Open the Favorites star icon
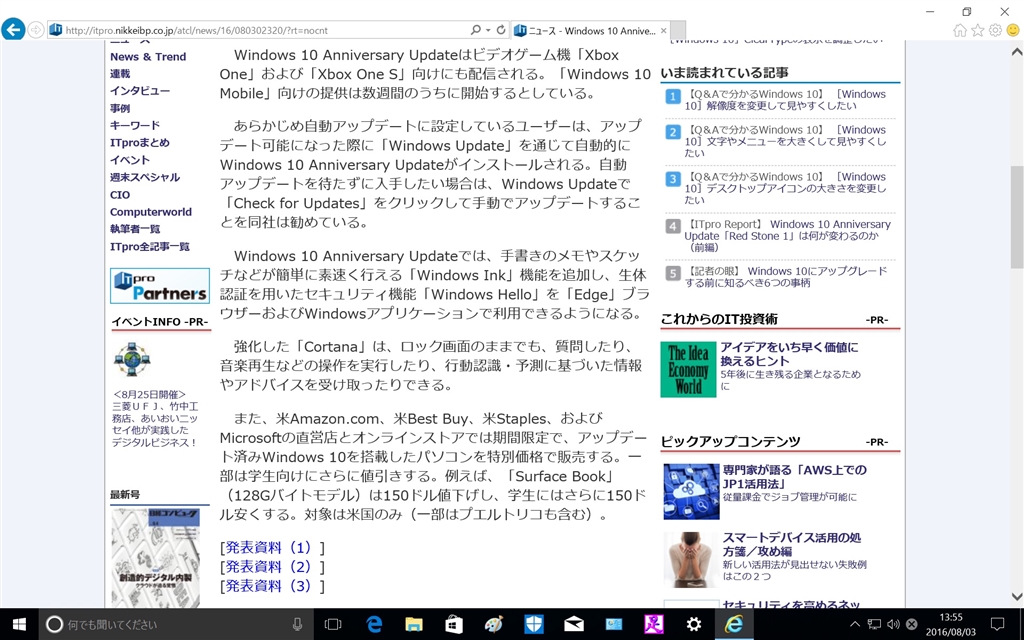1024x640 pixels. pos(977,30)
